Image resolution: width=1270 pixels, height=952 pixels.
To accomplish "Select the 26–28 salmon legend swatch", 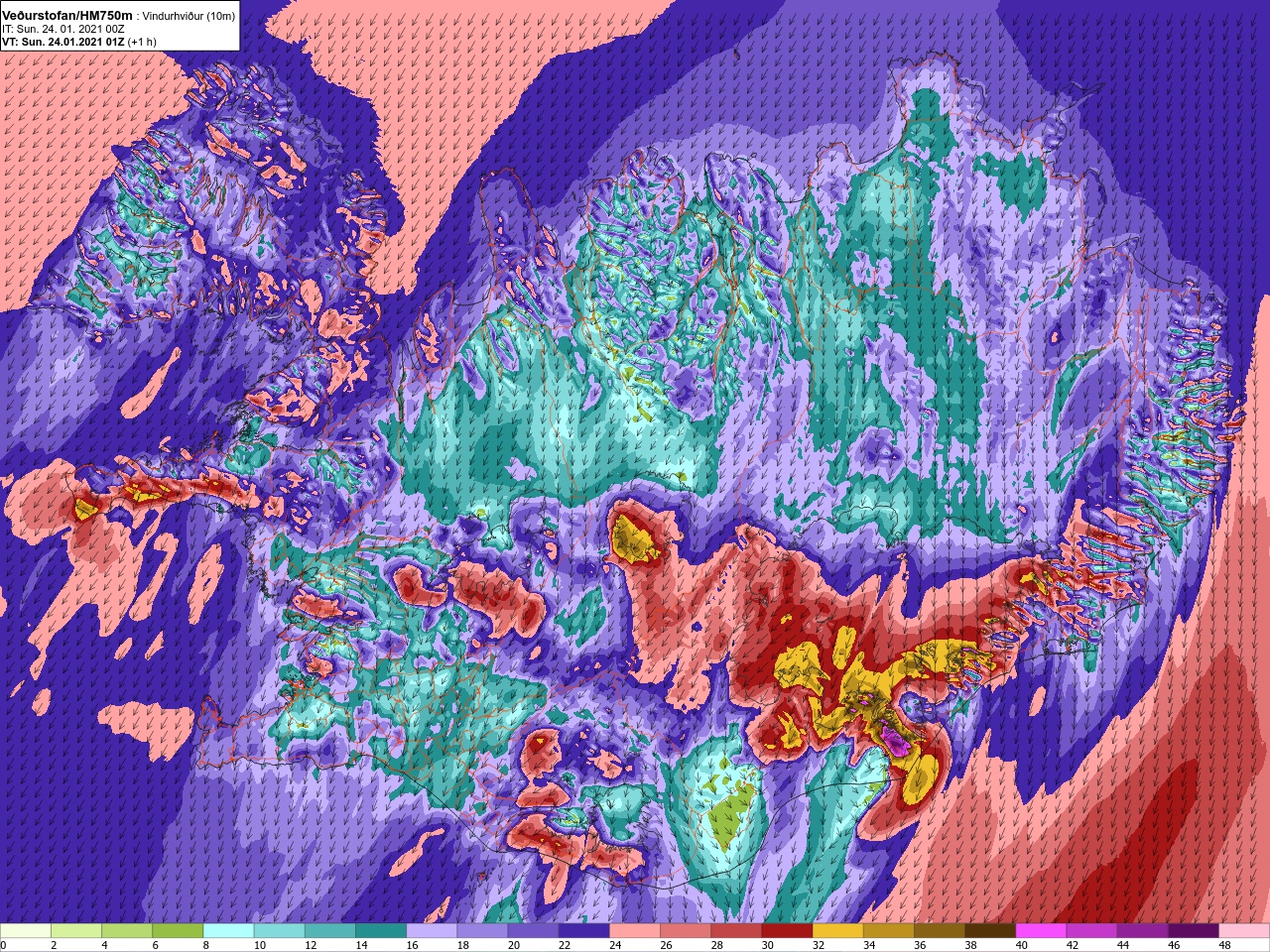I will click(687, 931).
